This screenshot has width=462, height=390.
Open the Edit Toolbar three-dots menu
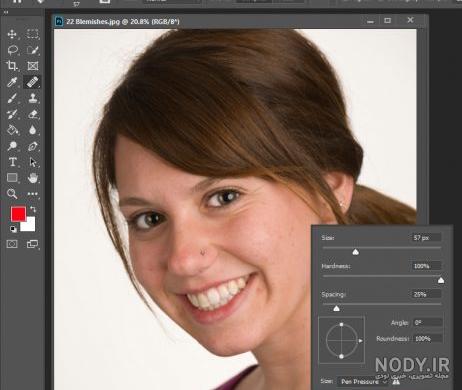pyautogui.click(x=32, y=194)
